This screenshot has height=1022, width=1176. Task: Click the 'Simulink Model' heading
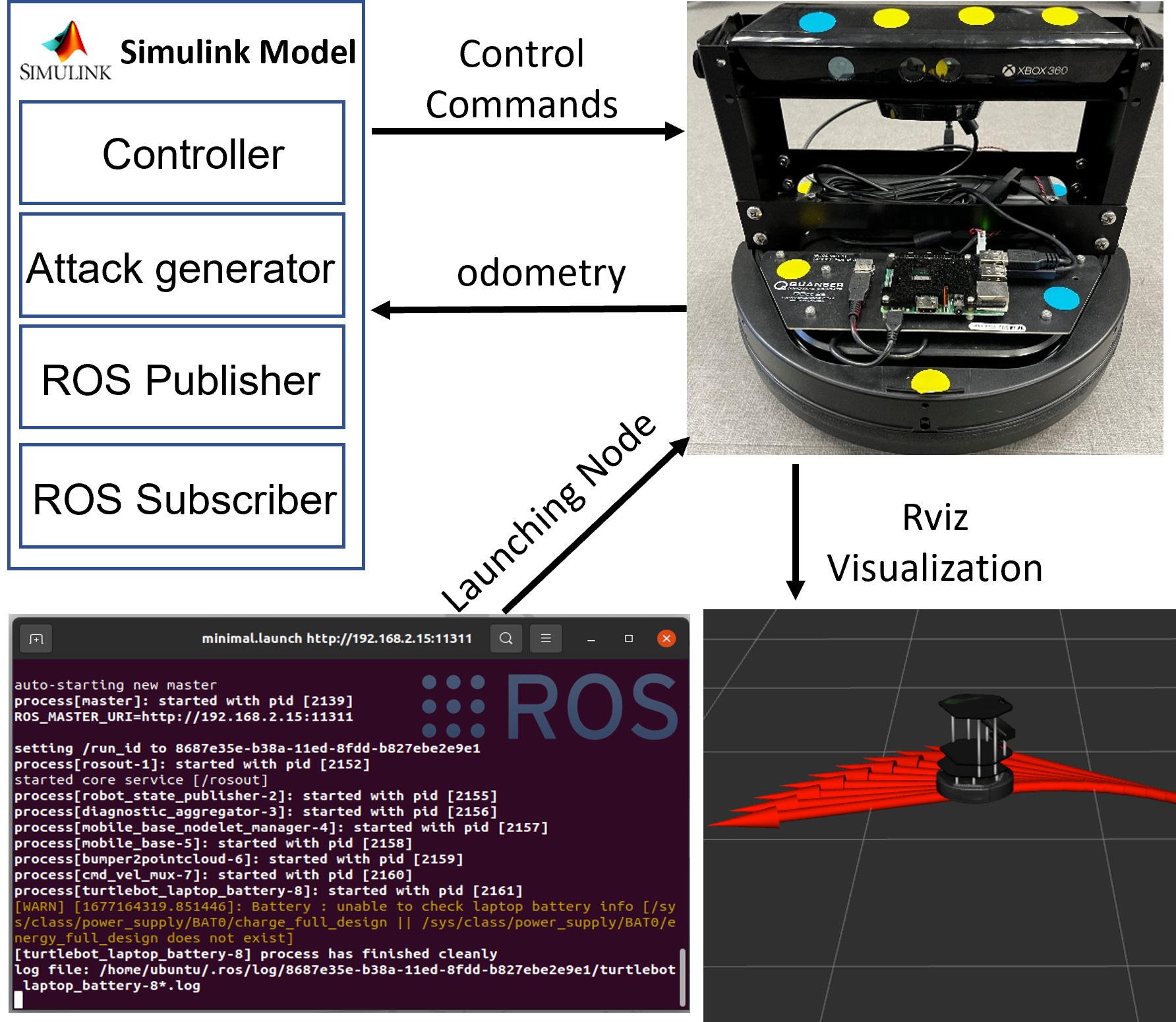238,52
